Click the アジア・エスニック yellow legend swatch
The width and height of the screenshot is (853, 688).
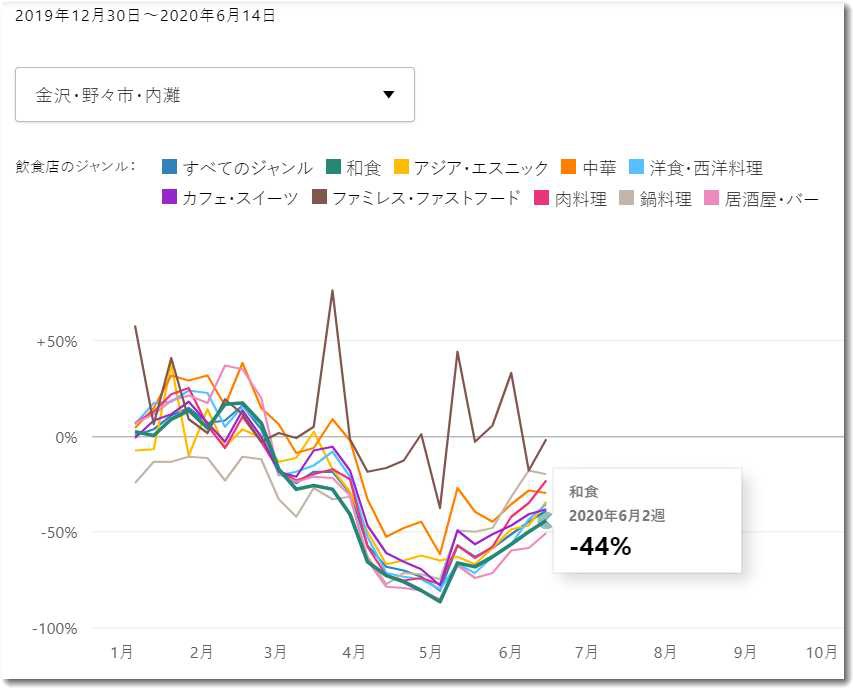pyautogui.click(x=401, y=168)
